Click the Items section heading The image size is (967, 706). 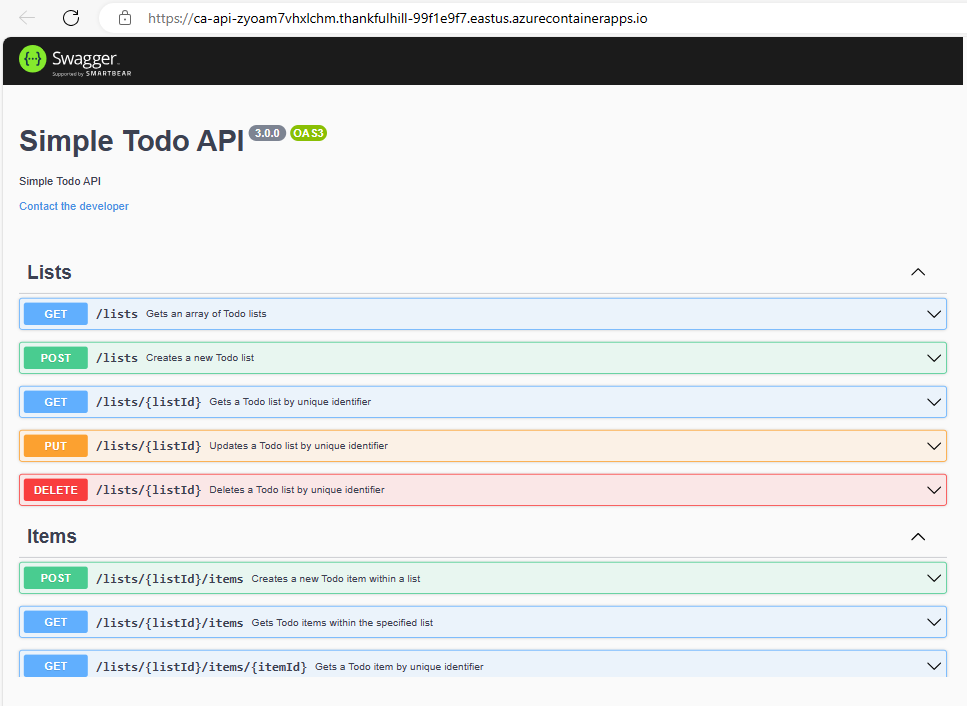coord(52,536)
